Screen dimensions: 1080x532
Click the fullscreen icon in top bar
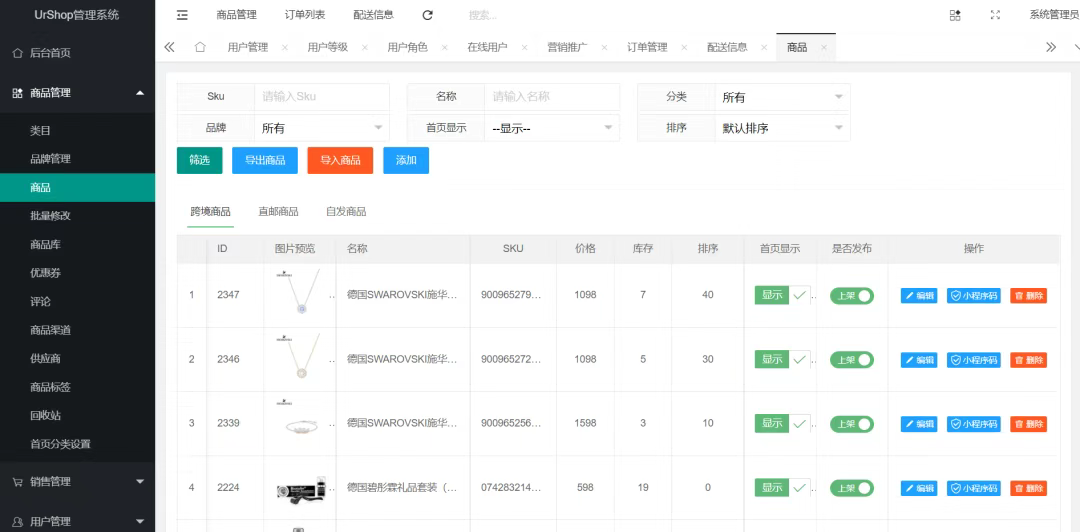click(x=994, y=15)
